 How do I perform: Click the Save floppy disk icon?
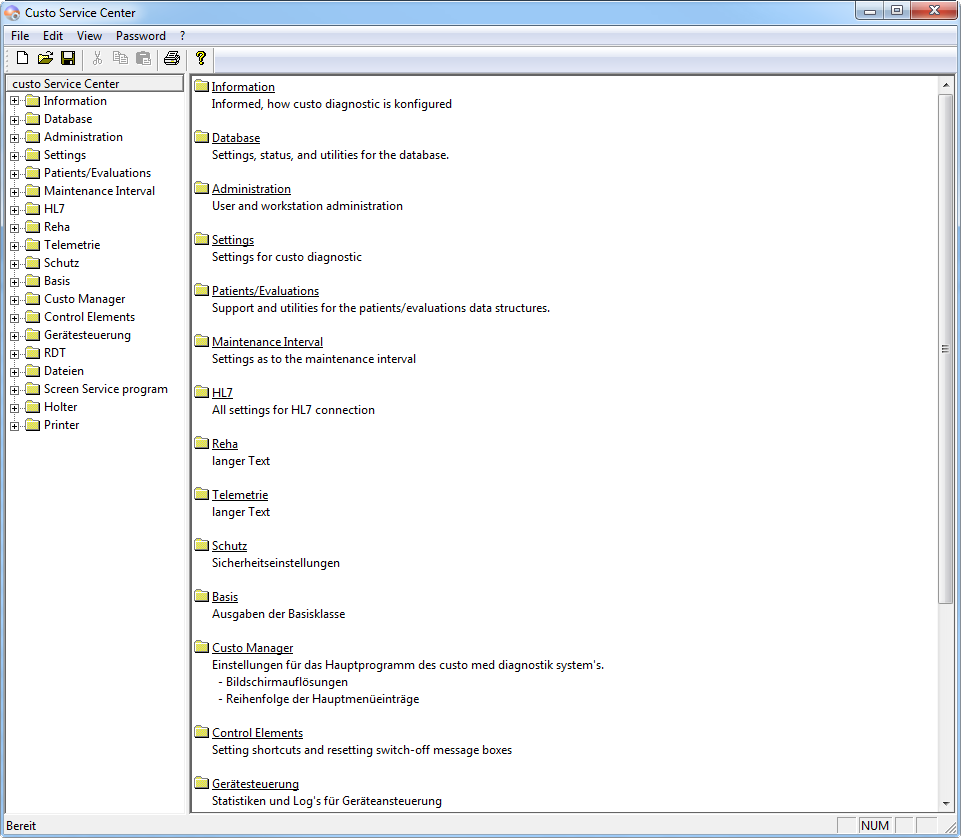pyautogui.click(x=68, y=58)
